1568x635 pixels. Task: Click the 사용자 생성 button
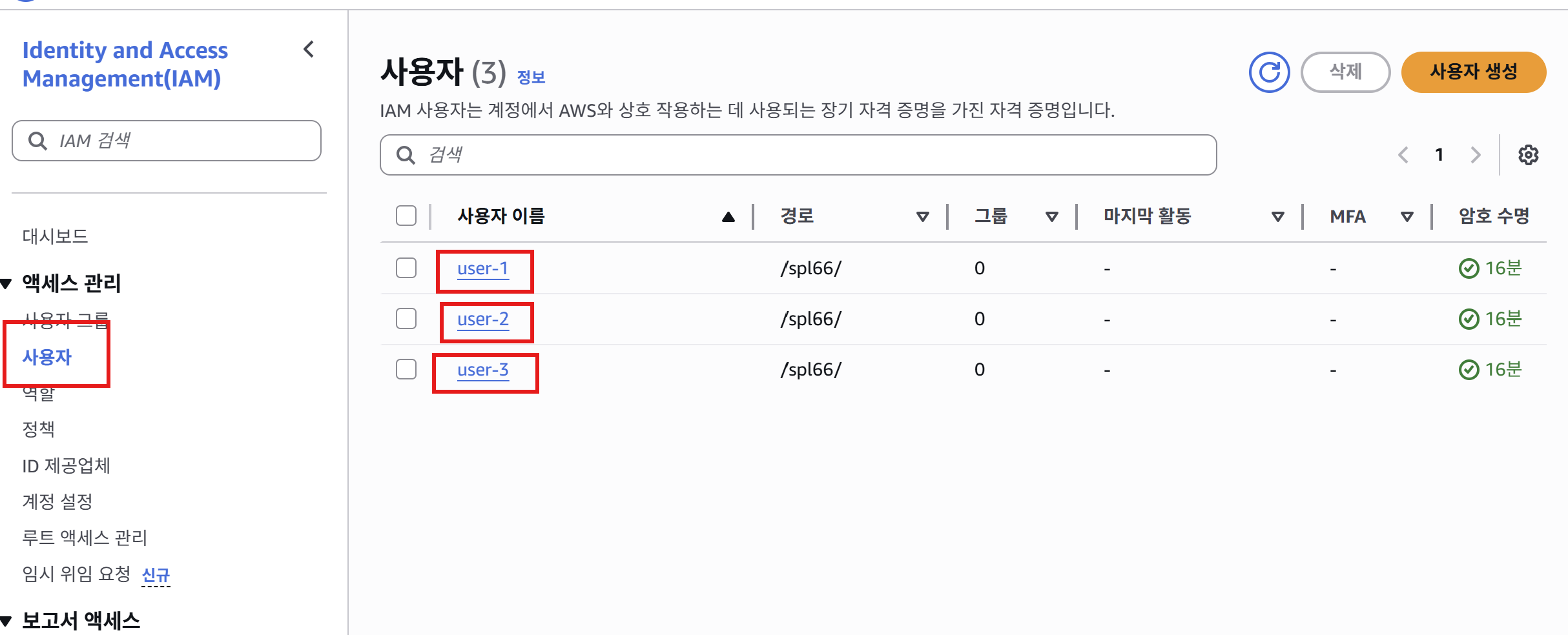1473,72
